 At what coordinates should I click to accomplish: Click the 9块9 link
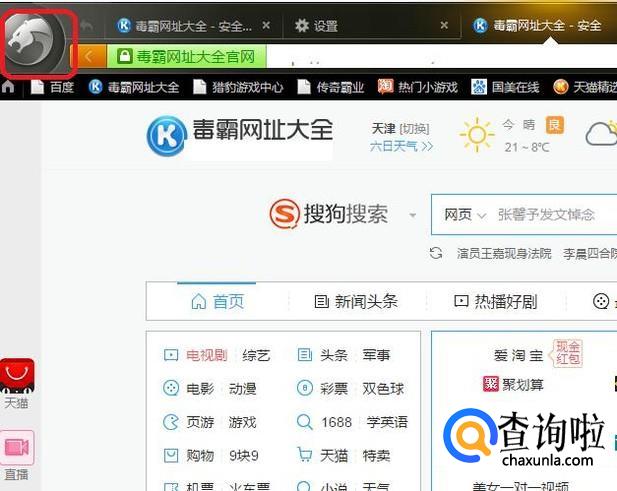[244, 456]
